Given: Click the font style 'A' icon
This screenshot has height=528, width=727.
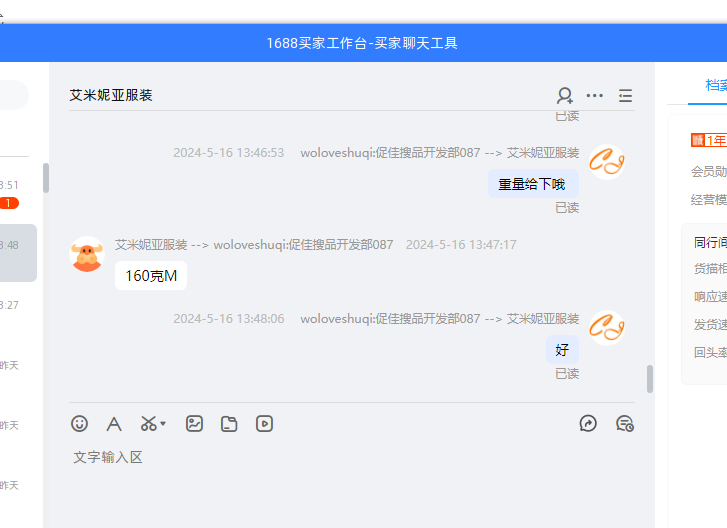Looking at the screenshot, I should pos(114,423).
